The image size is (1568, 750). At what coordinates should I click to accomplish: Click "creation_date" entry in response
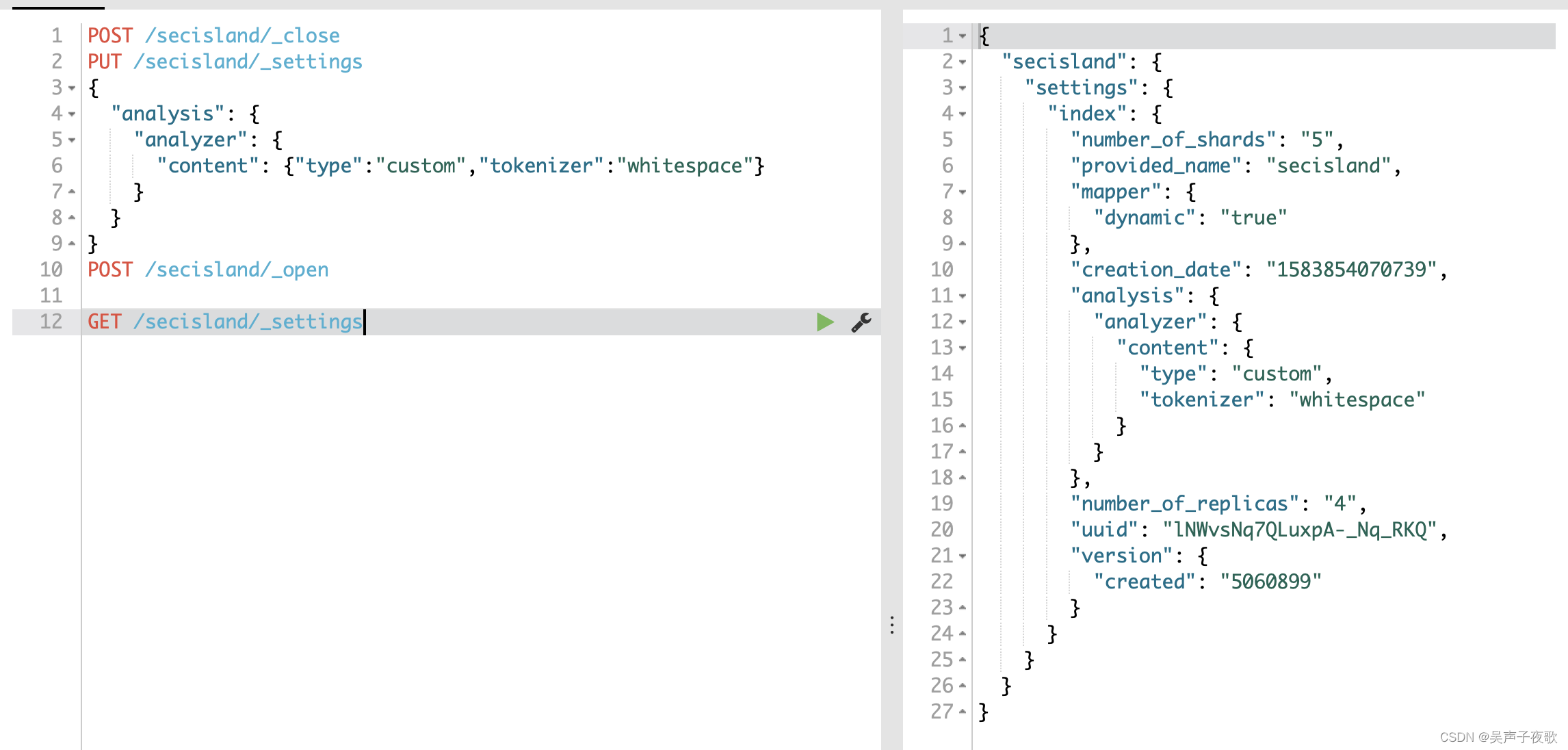(x=1259, y=270)
